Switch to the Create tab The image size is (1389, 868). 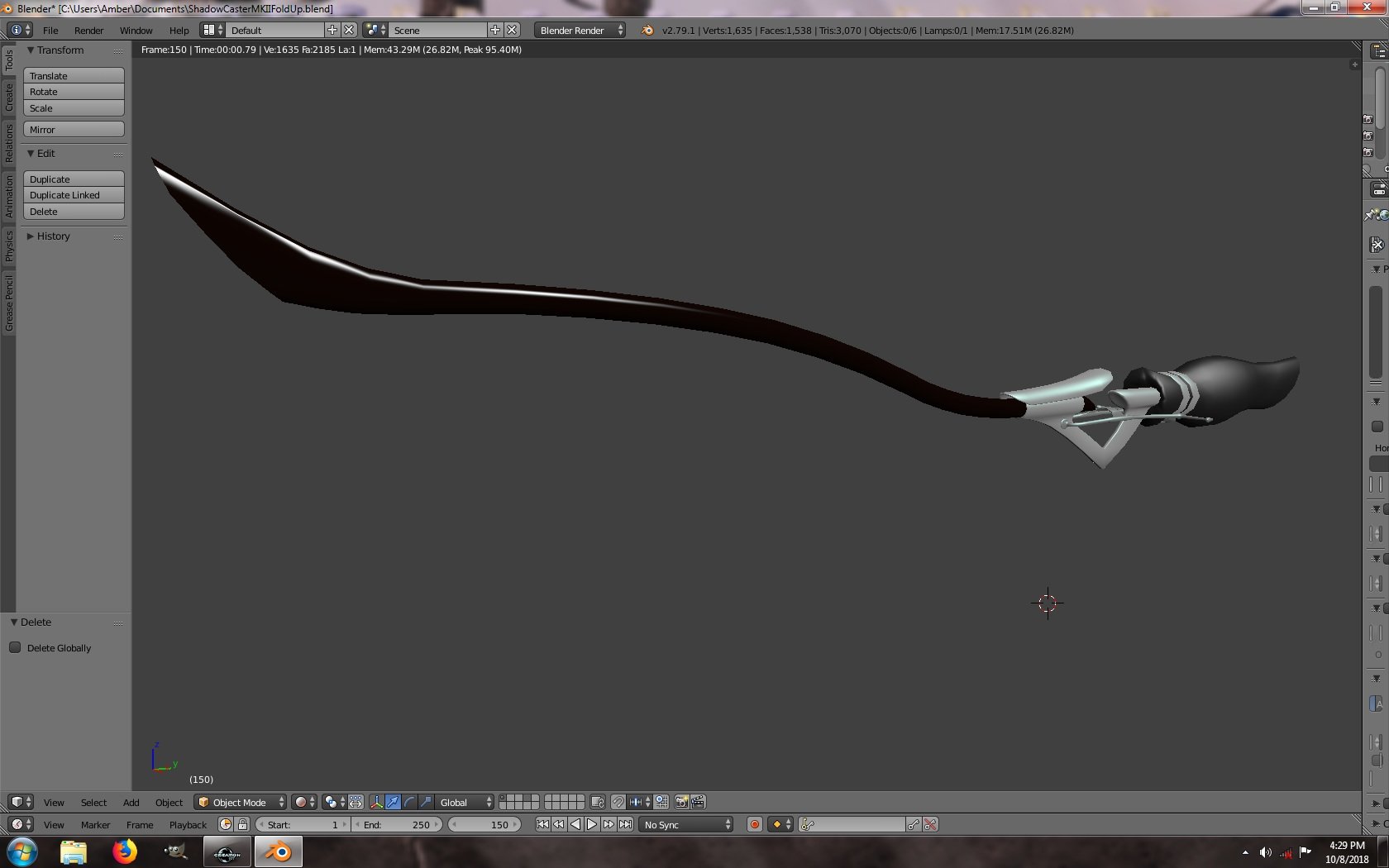8,97
